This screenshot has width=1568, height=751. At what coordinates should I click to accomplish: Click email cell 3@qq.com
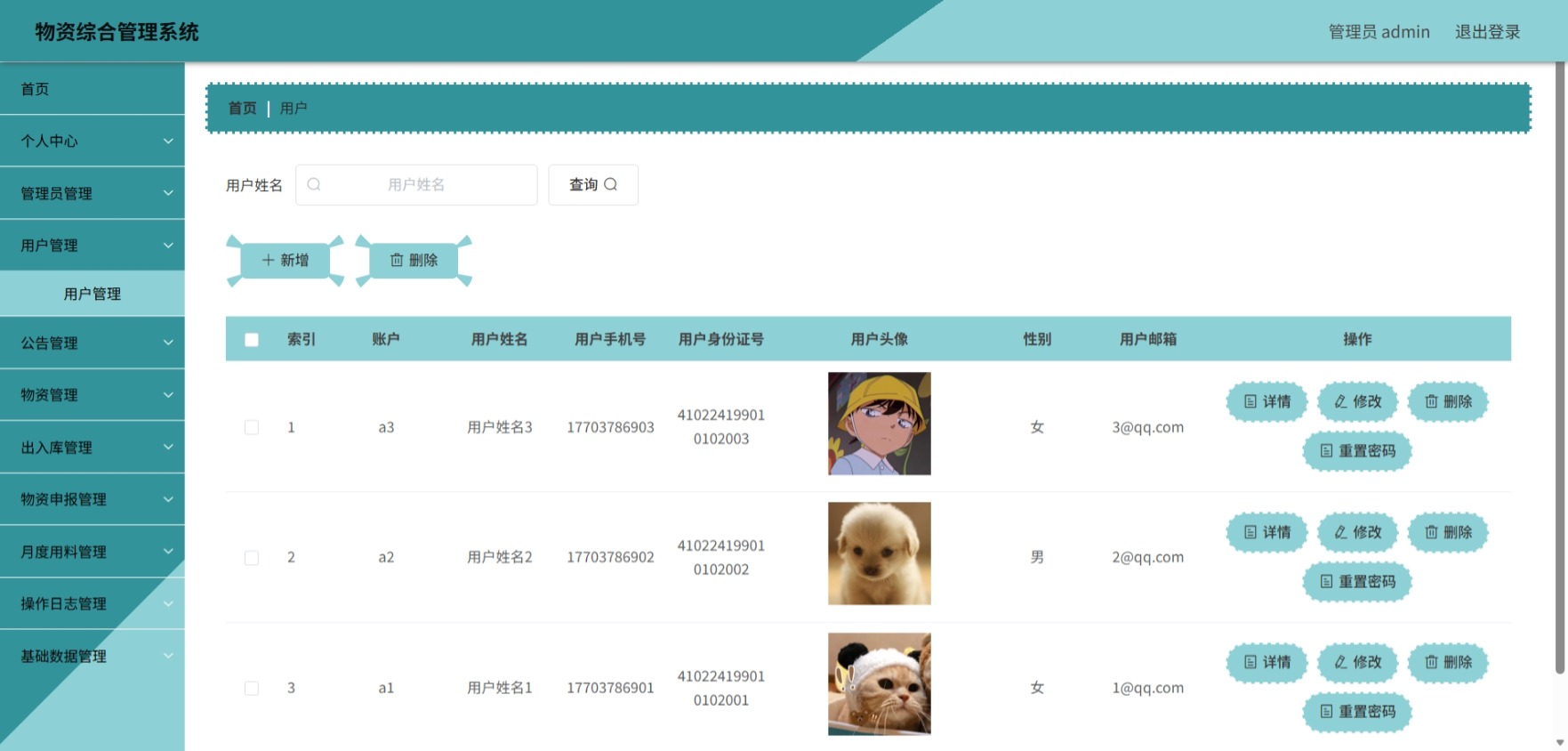click(x=1147, y=427)
